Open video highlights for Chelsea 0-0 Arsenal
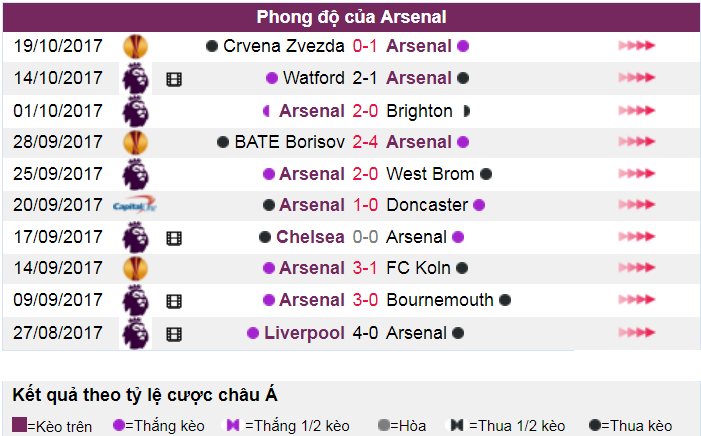The image size is (701, 436). (174, 238)
